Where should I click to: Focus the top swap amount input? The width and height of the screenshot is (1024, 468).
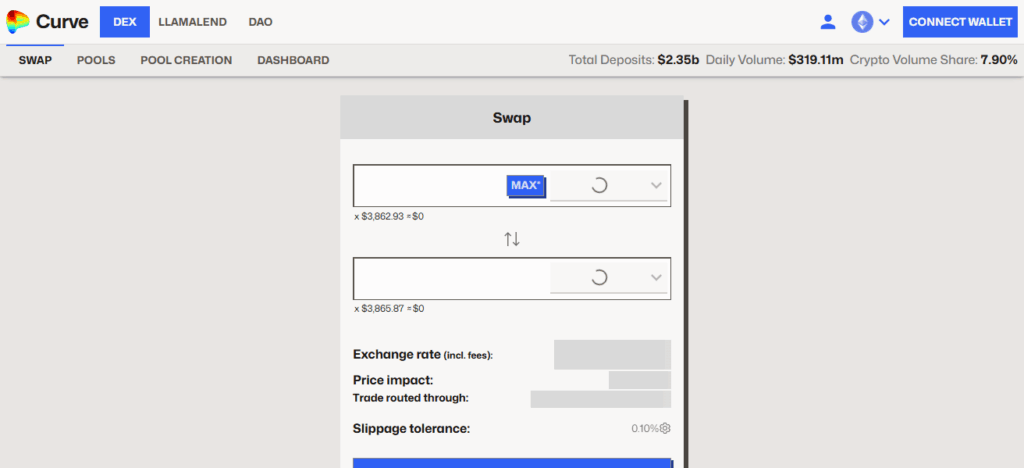tap(430, 185)
